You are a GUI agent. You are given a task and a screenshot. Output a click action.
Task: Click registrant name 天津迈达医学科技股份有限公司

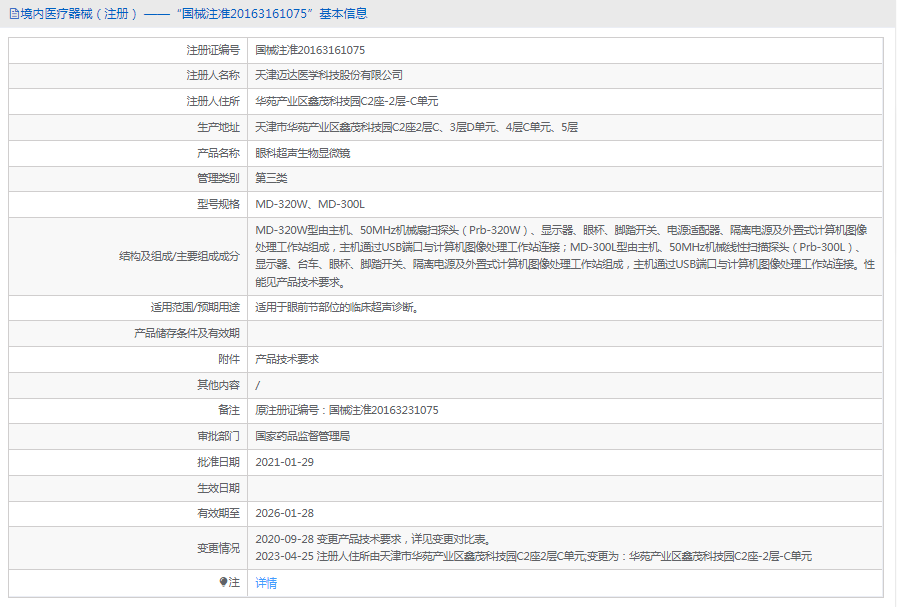click(x=329, y=76)
